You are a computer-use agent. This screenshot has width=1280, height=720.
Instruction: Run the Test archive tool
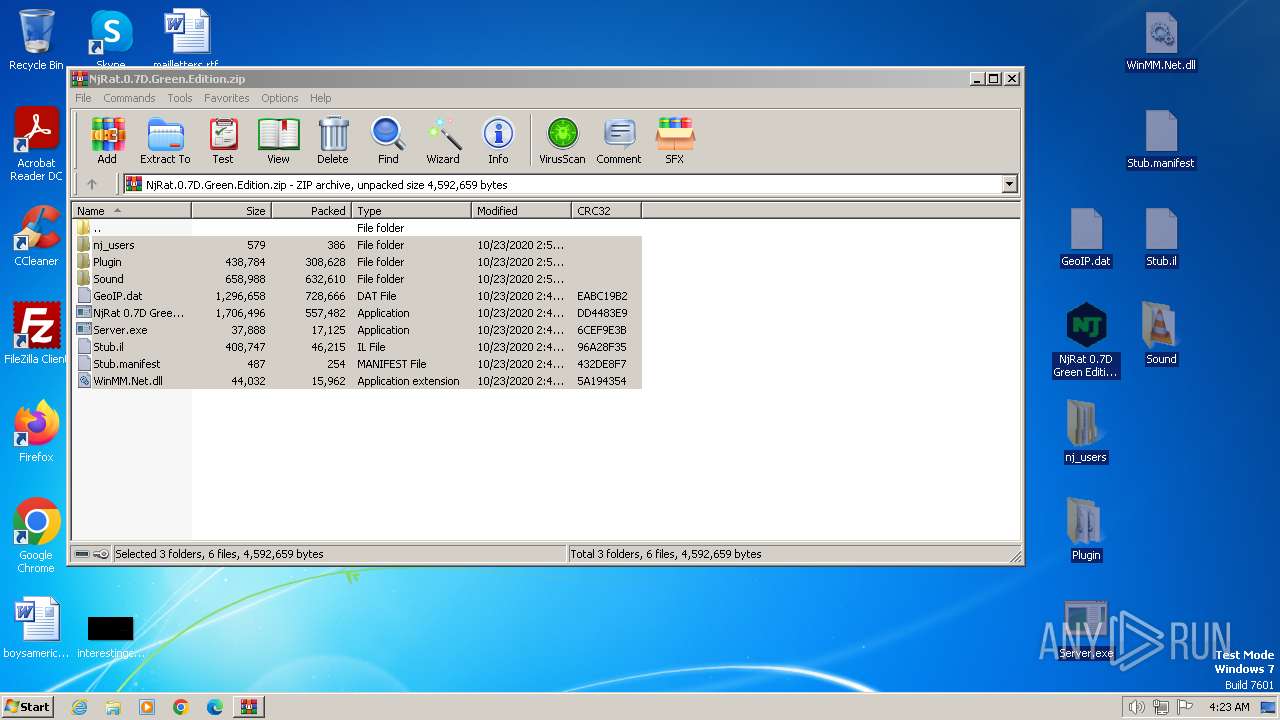click(223, 141)
